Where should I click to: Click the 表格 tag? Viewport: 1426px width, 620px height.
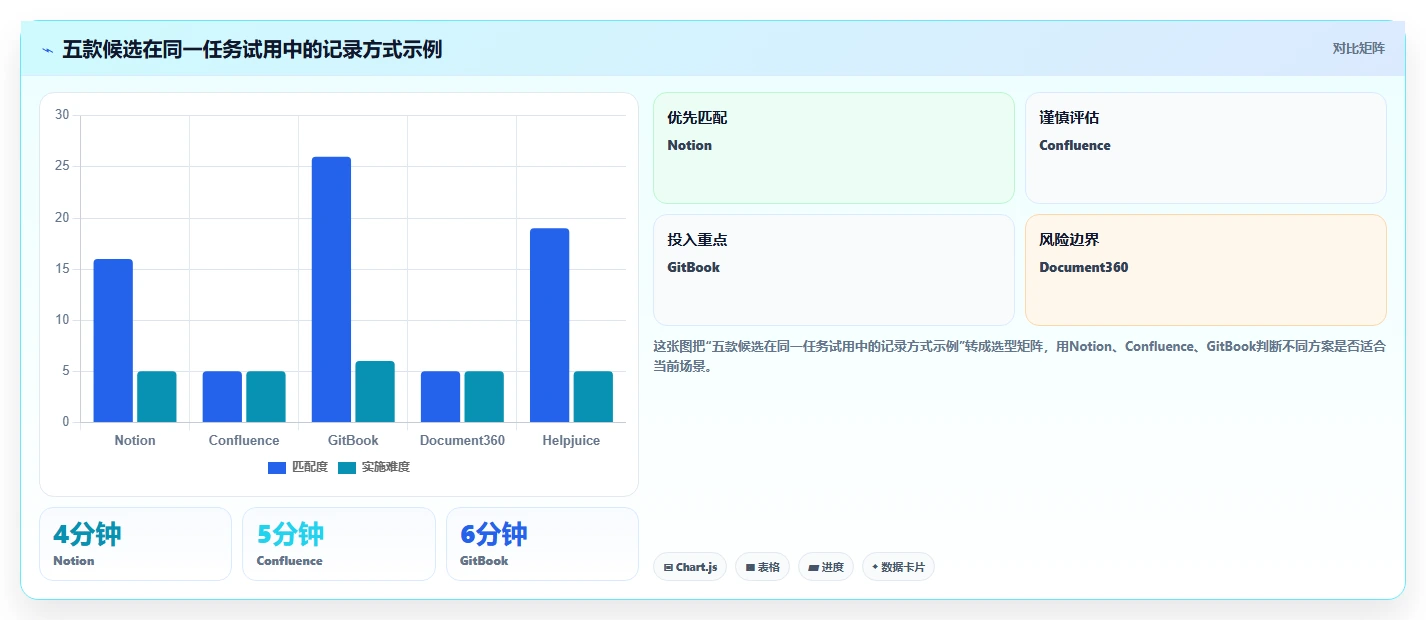point(762,567)
